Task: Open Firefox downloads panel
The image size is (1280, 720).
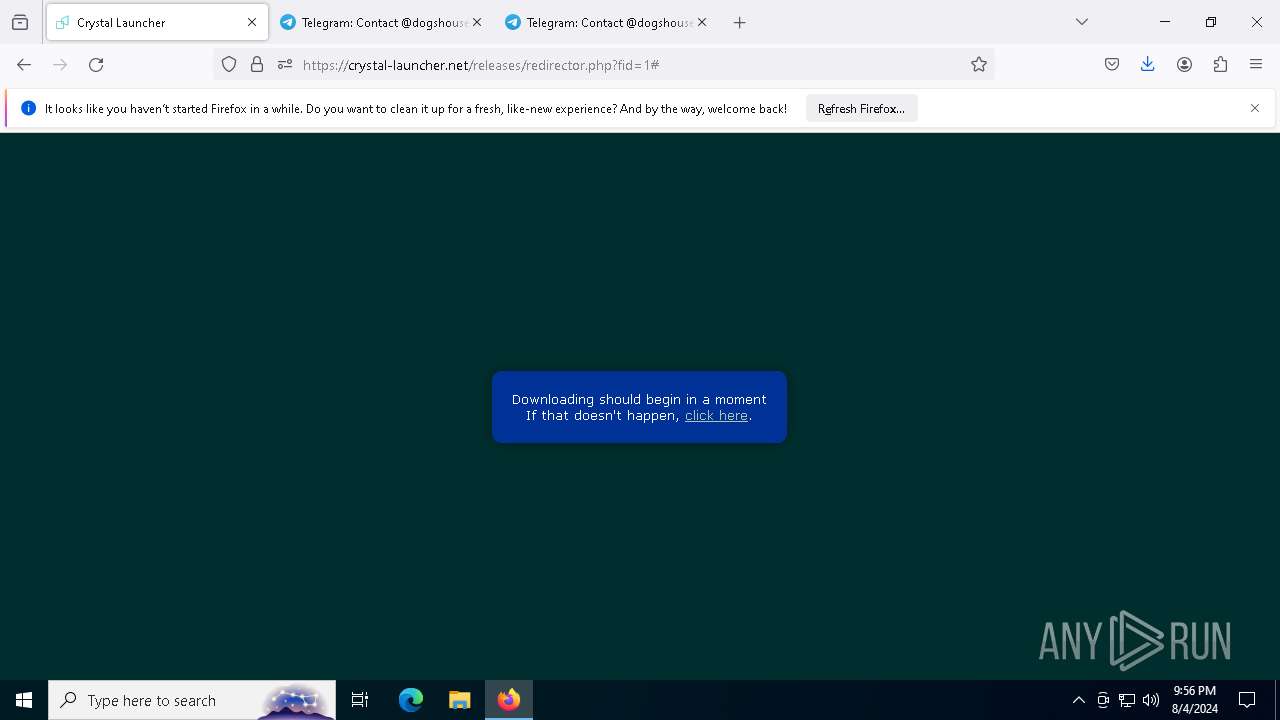Action: (x=1148, y=65)
